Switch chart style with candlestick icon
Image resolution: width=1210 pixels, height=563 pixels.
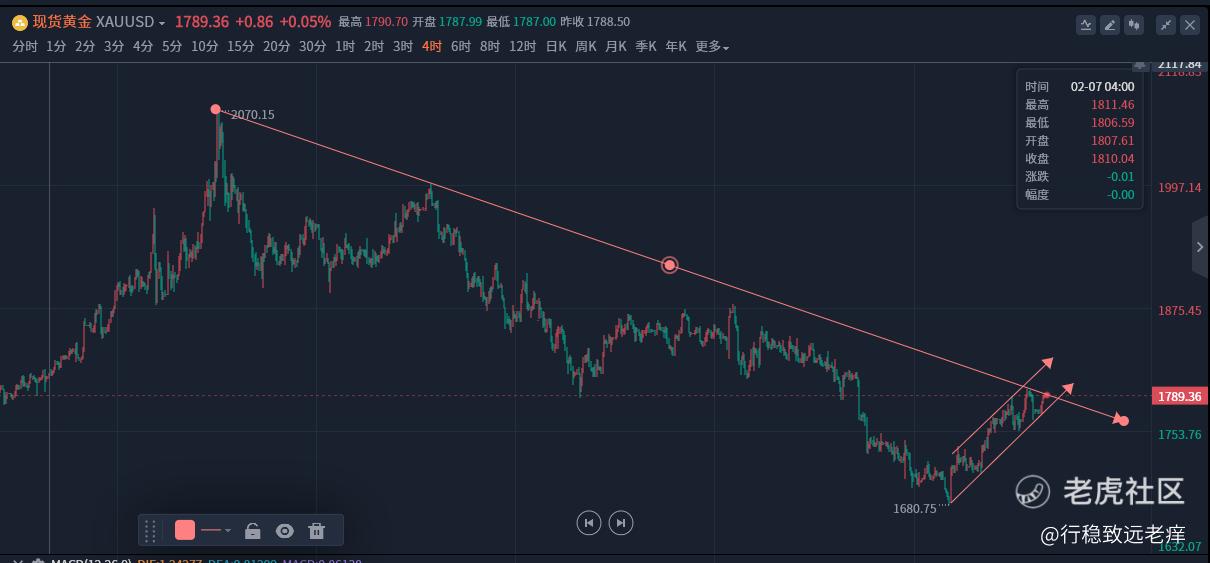(x=1134, y=25)
